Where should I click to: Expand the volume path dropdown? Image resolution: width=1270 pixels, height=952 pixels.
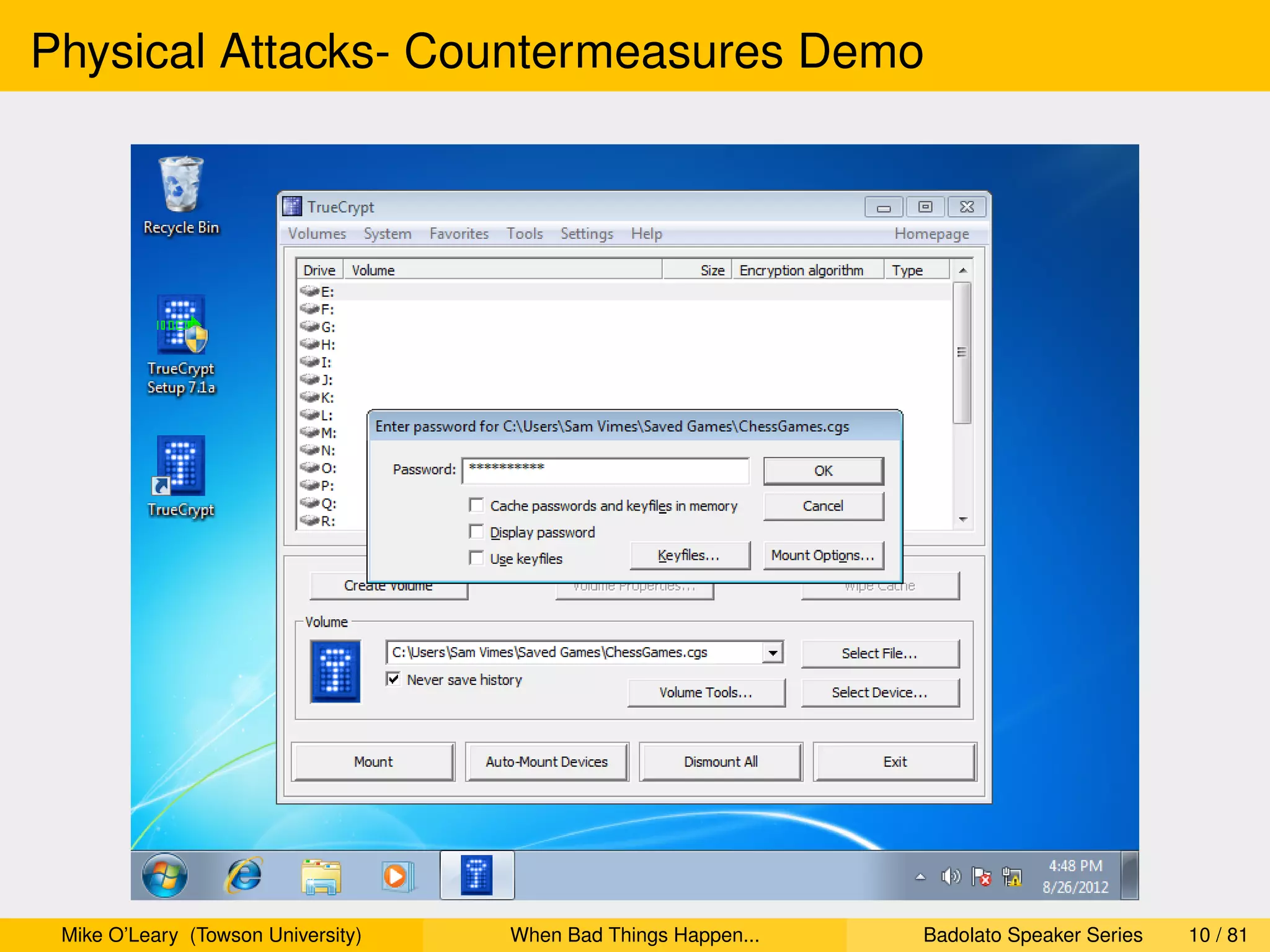(x=773, y=653)
